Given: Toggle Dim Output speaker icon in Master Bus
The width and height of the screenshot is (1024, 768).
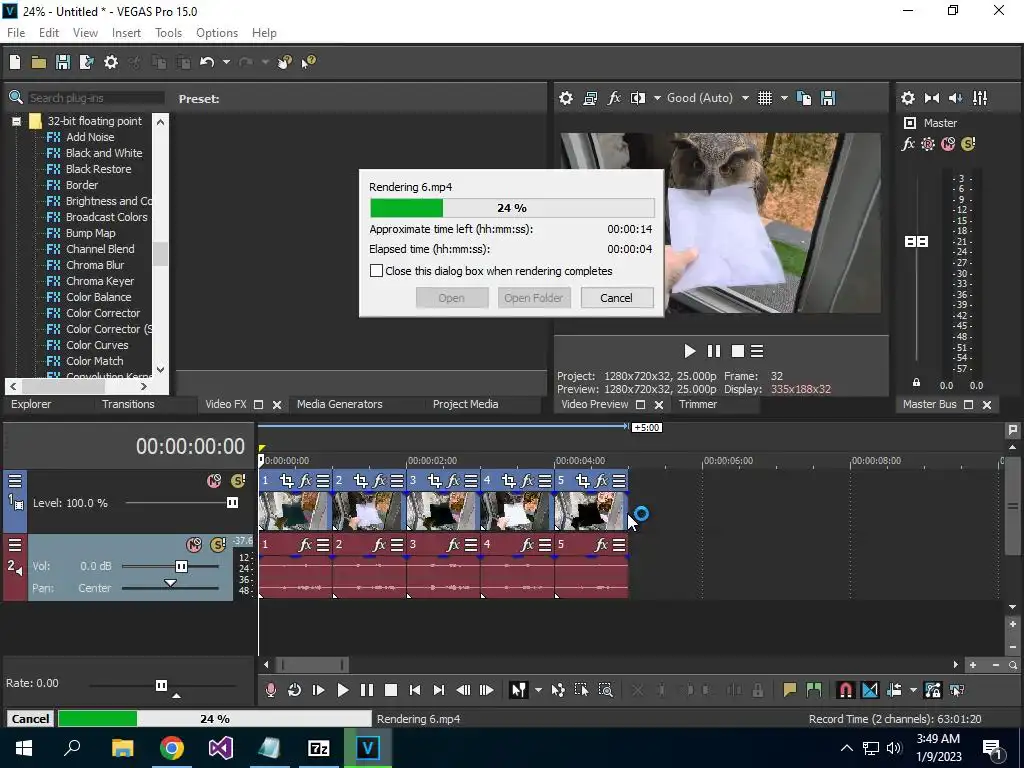Looking at the screenshot, I should click(955, 98).
